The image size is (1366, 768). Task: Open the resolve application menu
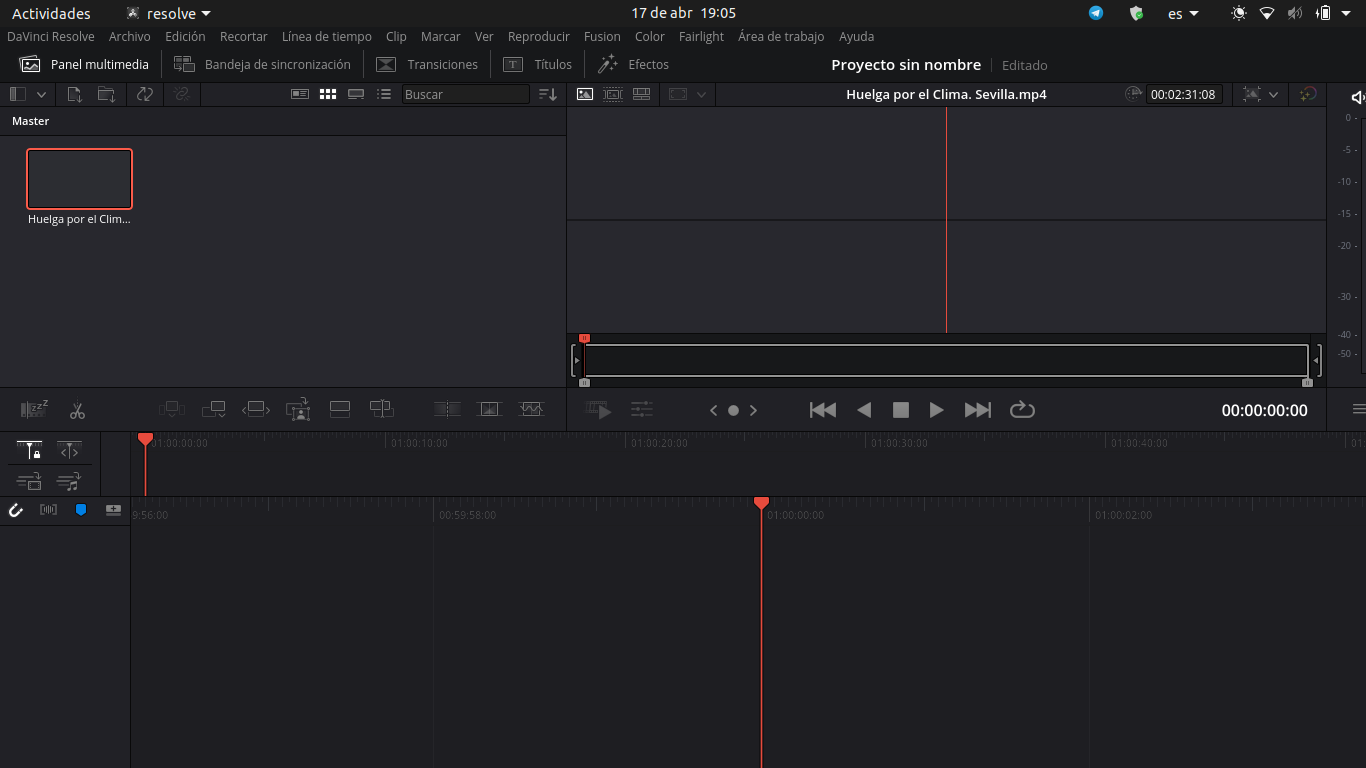pos(169,13)
